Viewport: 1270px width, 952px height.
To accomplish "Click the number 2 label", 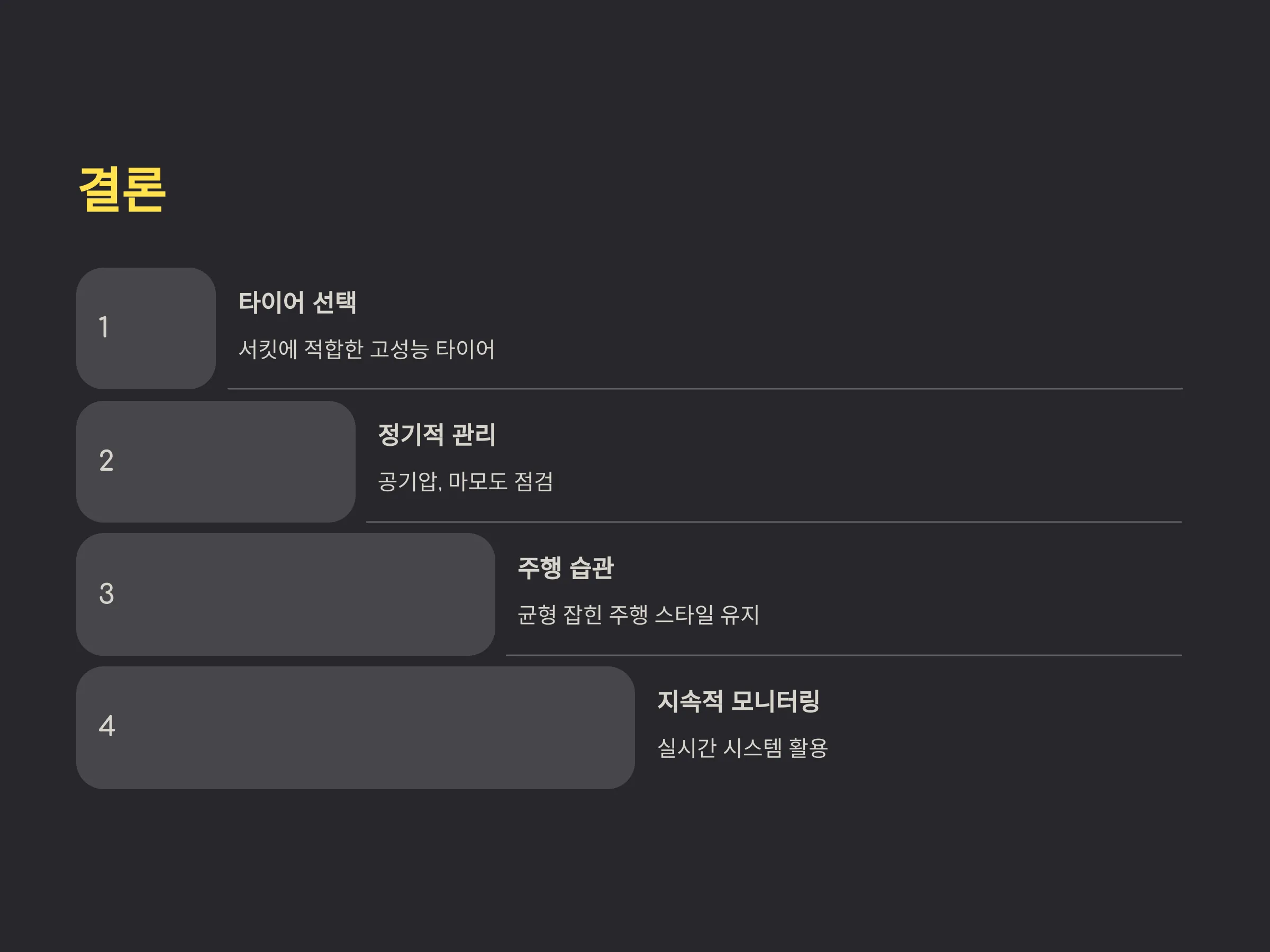I will tap(106, 461).
